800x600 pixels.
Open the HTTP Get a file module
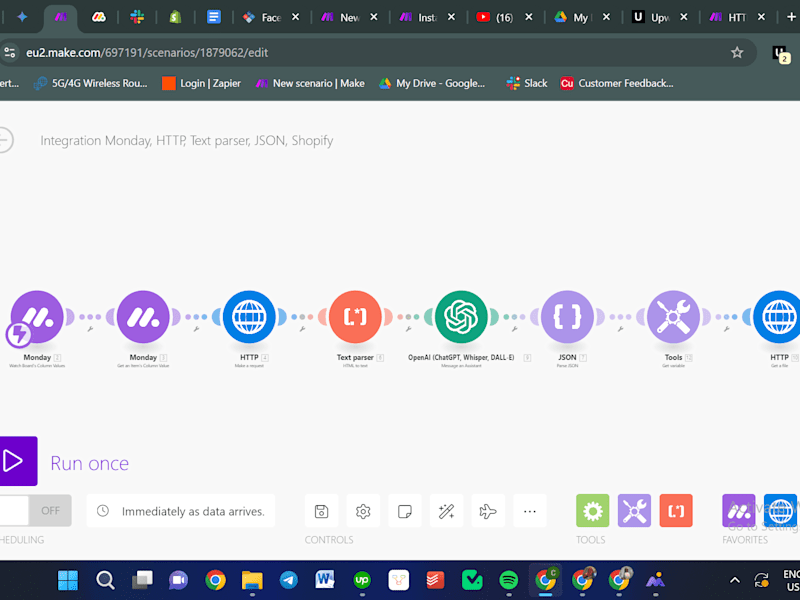[x=778, y=317]
